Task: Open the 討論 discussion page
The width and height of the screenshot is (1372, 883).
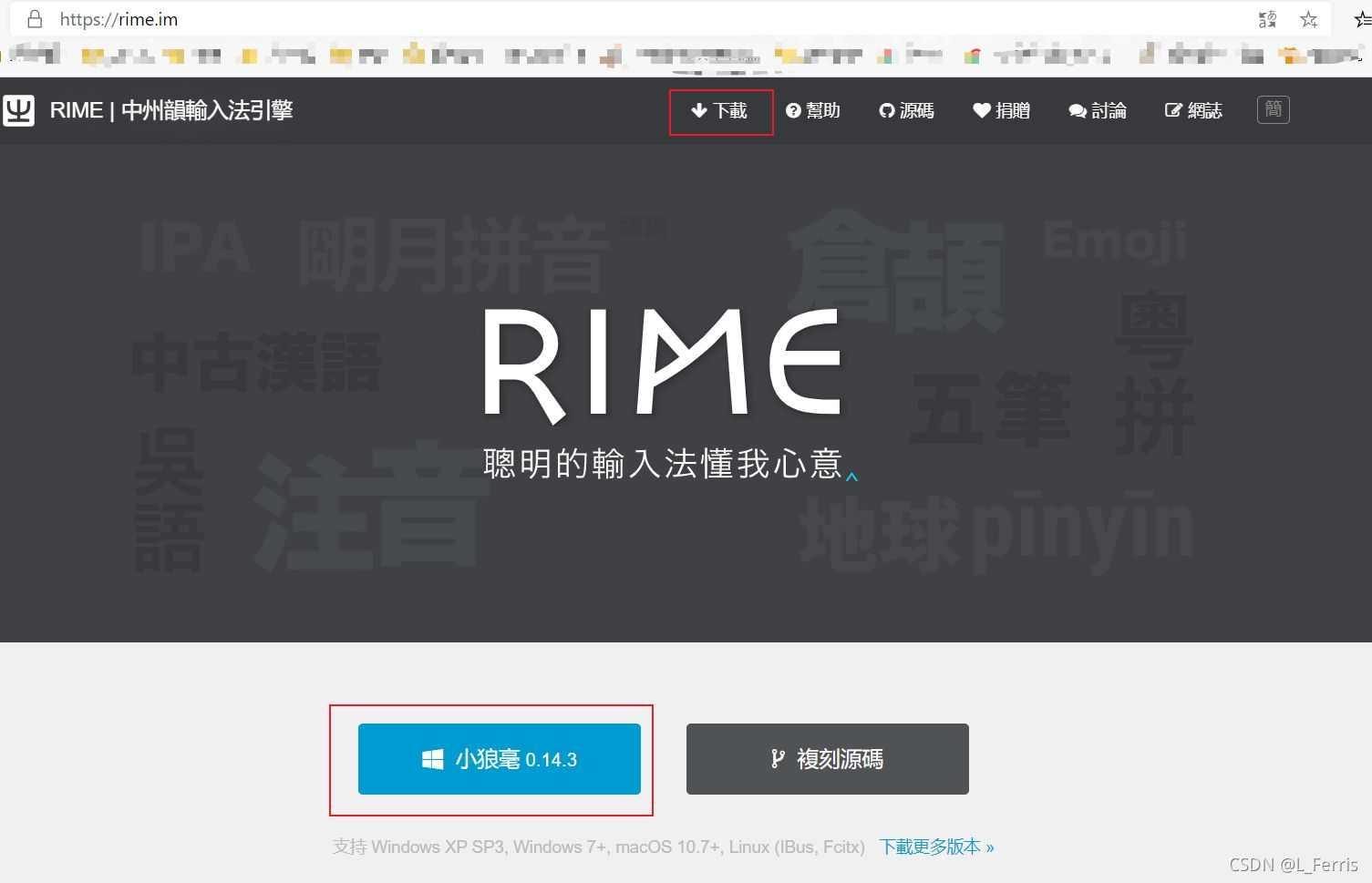Action: point(1098,111)
